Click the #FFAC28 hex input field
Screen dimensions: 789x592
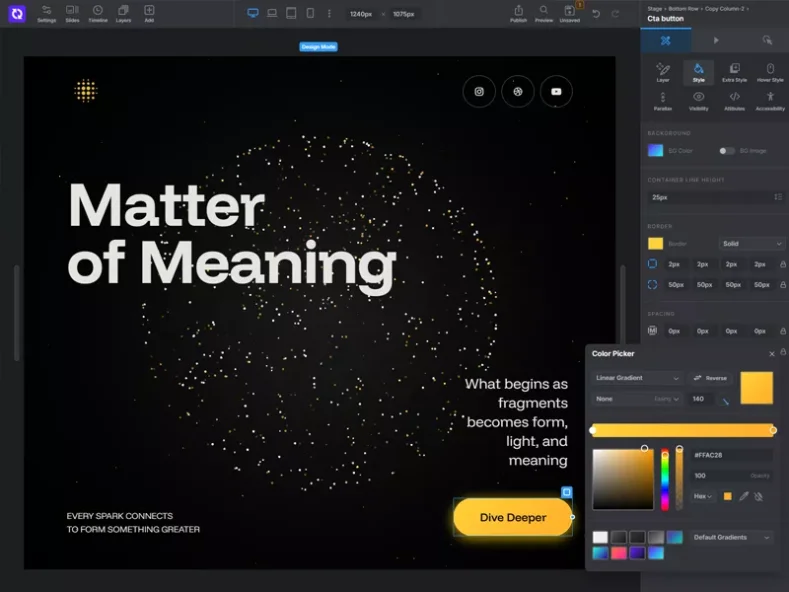point(732,455)
